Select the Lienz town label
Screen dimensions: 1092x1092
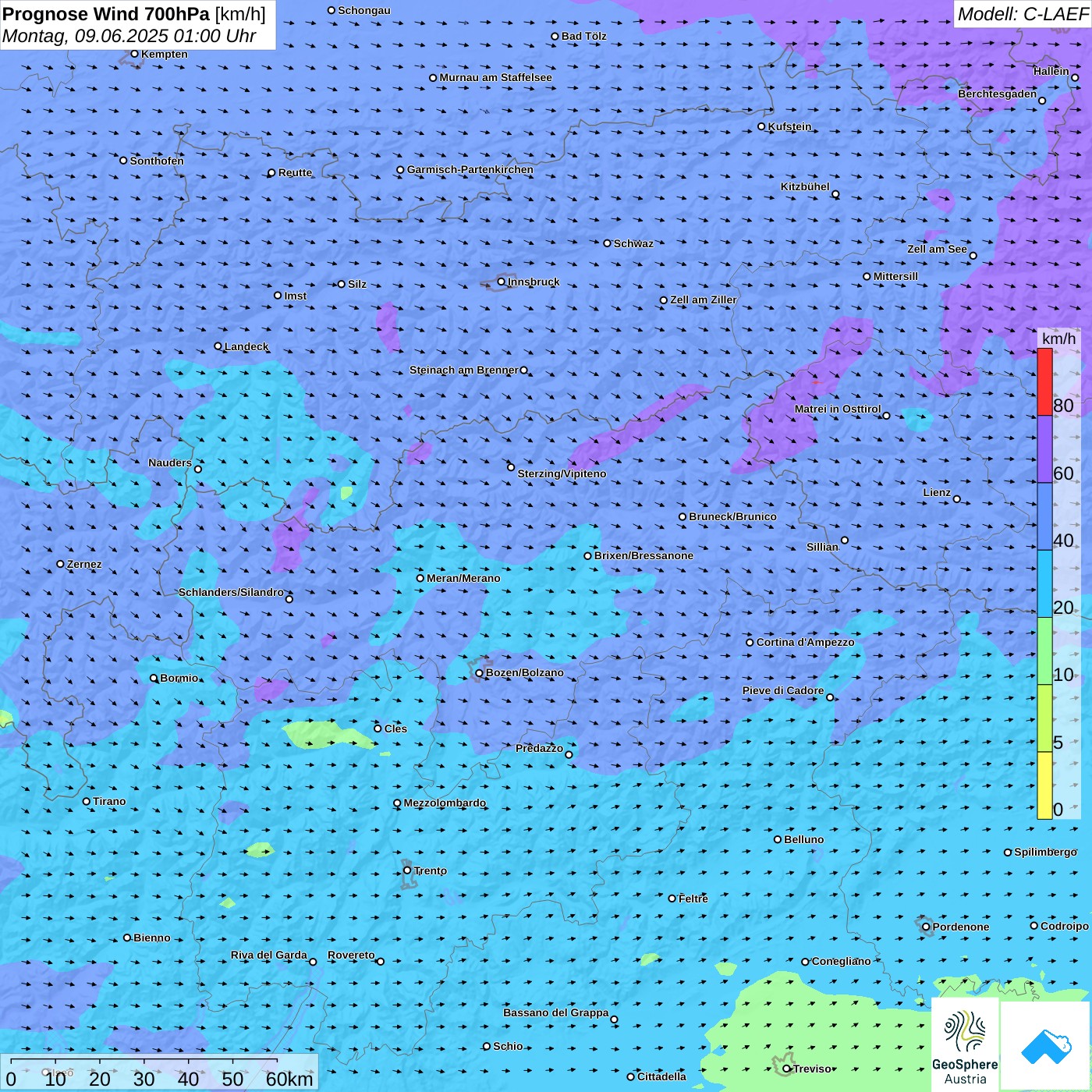pyautogui.click(x=937, y=492)
